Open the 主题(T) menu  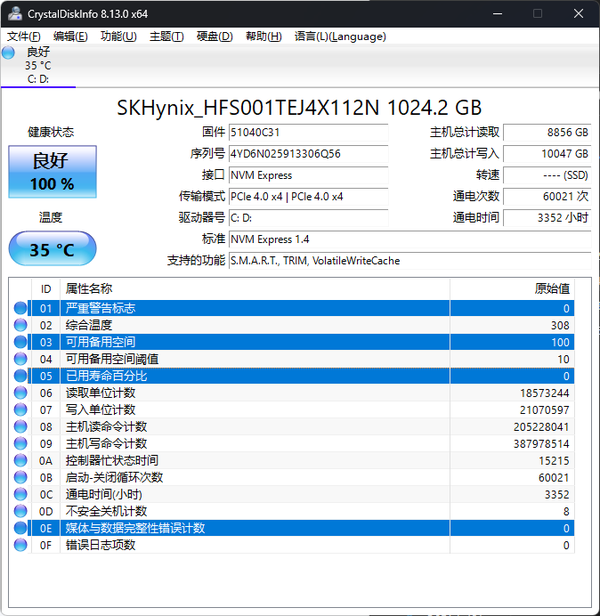tap(167, 37)
